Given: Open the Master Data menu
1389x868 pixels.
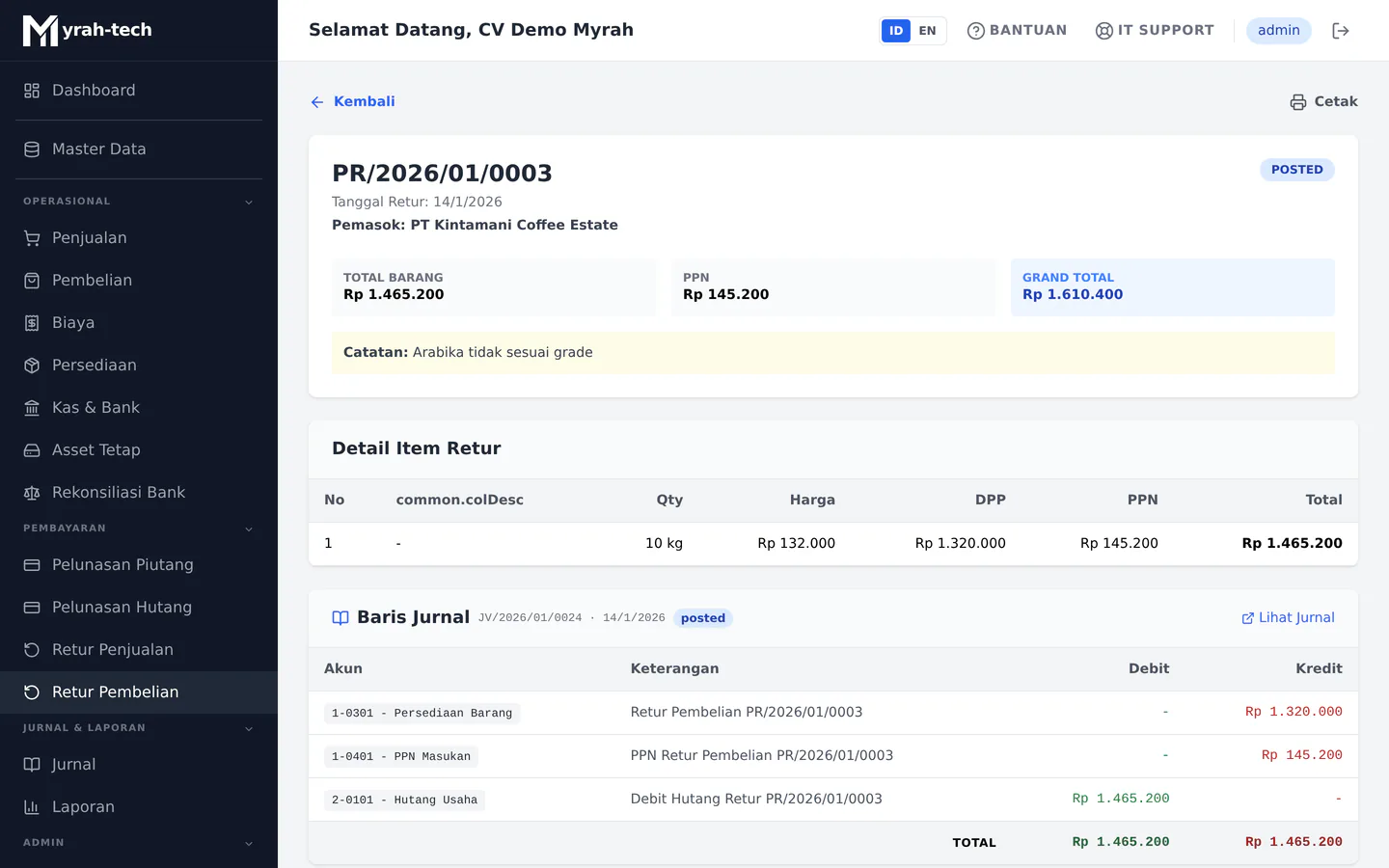Looking at the screenshot, I should [139, 149].
